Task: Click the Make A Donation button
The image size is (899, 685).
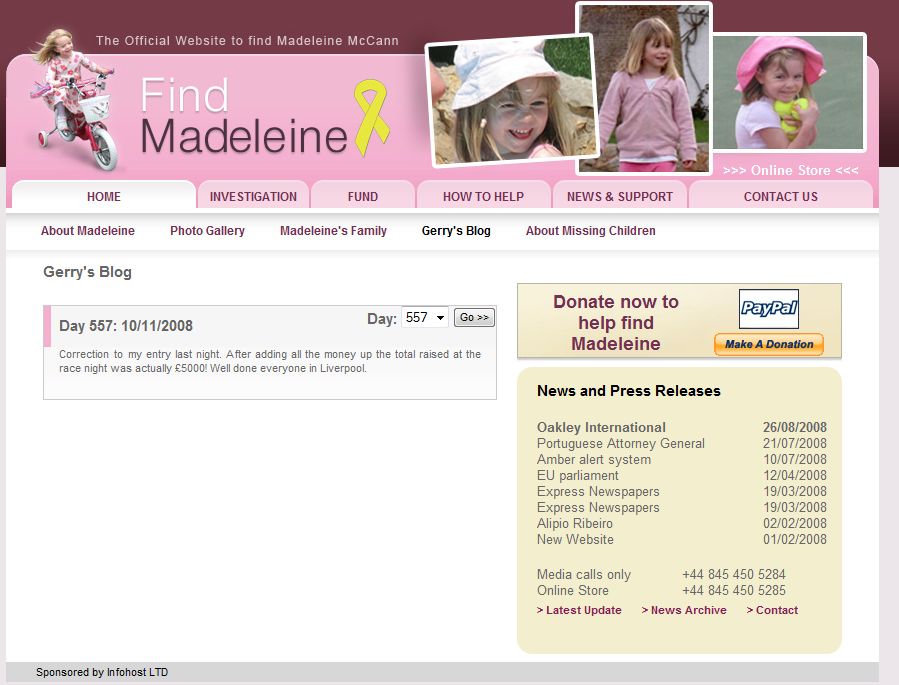Action: 768,344
